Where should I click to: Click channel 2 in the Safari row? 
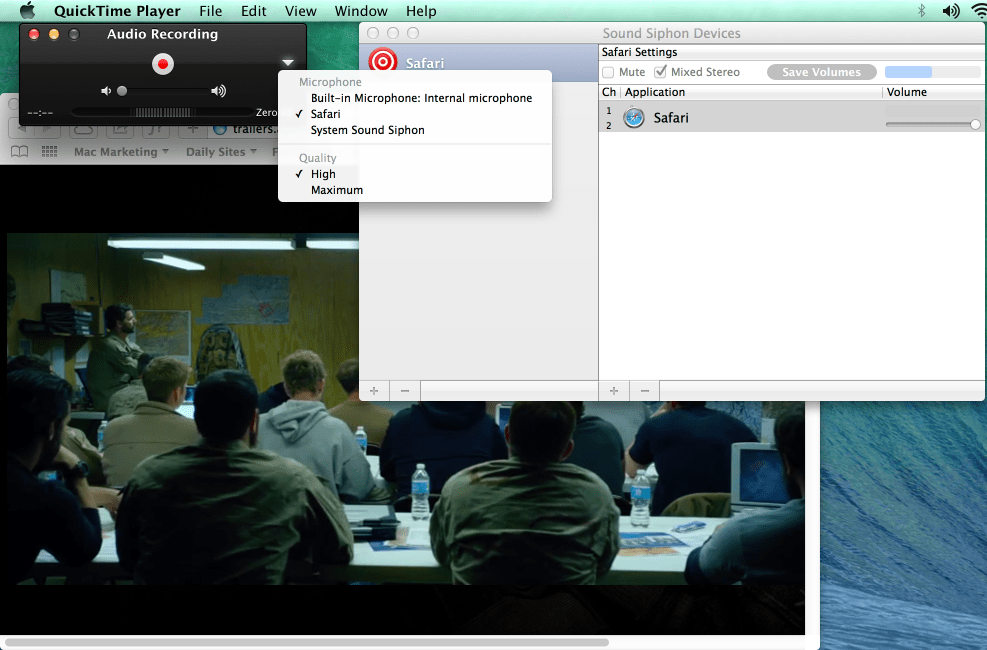pos(609,125)
